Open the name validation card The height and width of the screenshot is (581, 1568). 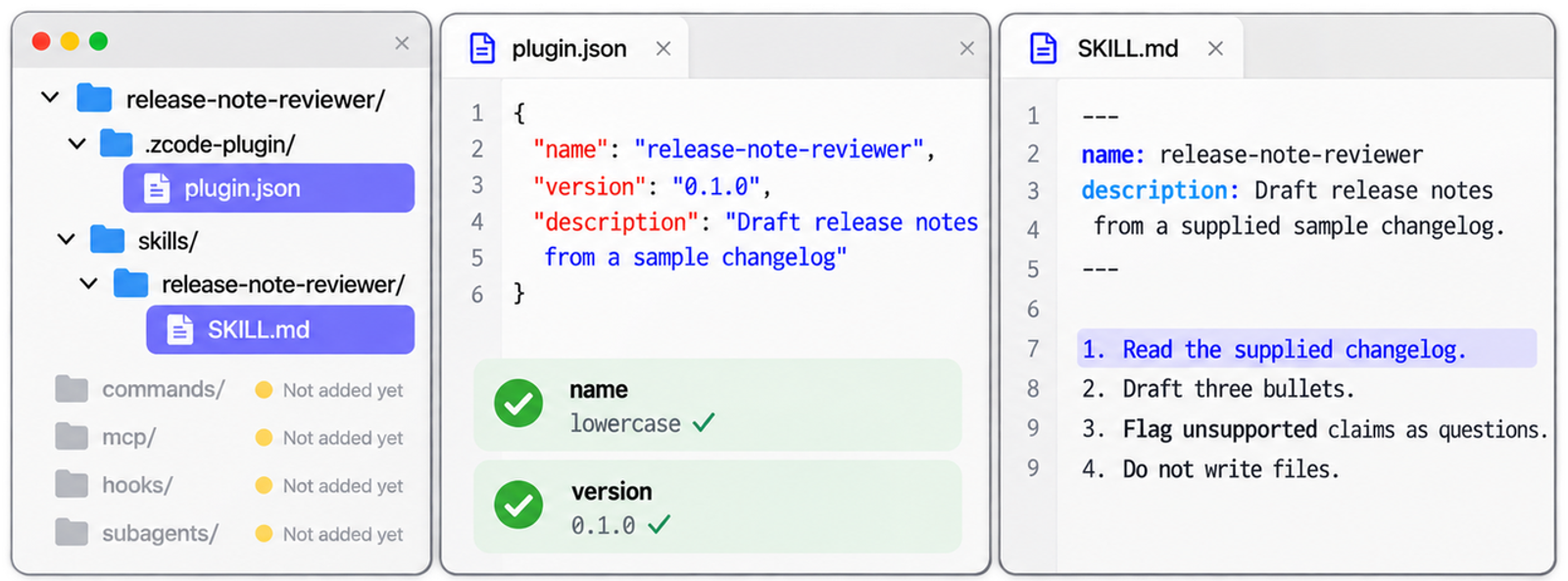pos(717,405)
